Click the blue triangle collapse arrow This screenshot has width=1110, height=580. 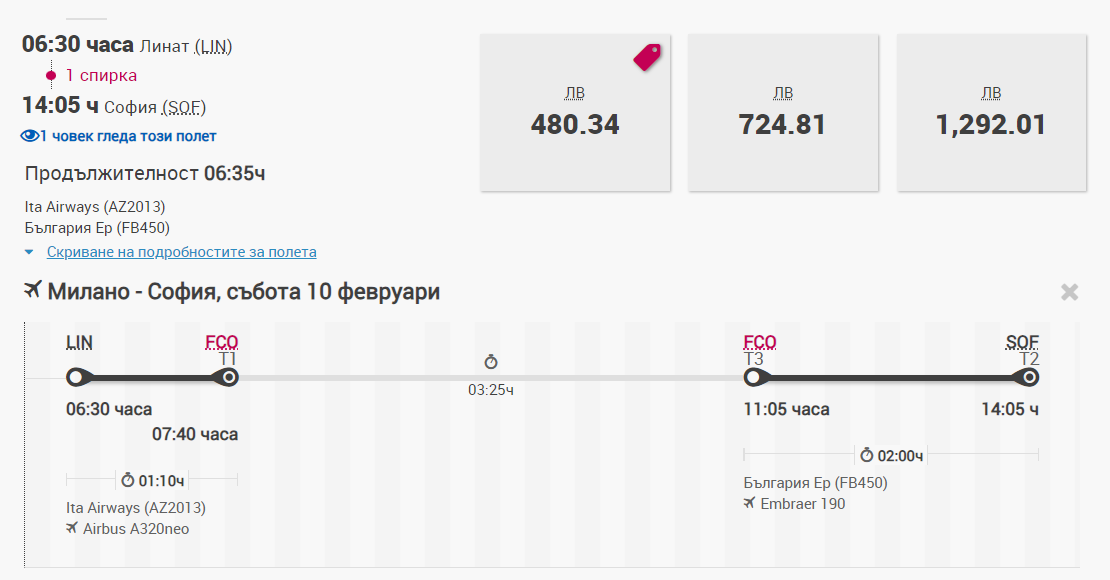click(30, 252)
